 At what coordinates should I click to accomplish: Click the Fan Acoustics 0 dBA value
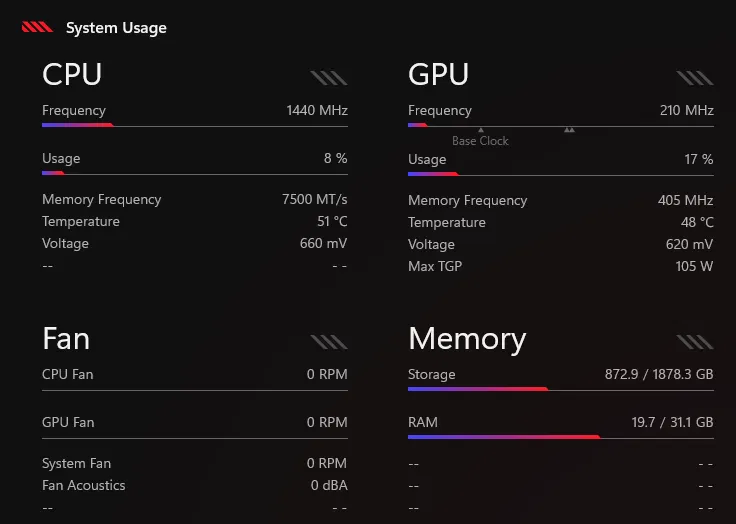(x=329, y=485)
